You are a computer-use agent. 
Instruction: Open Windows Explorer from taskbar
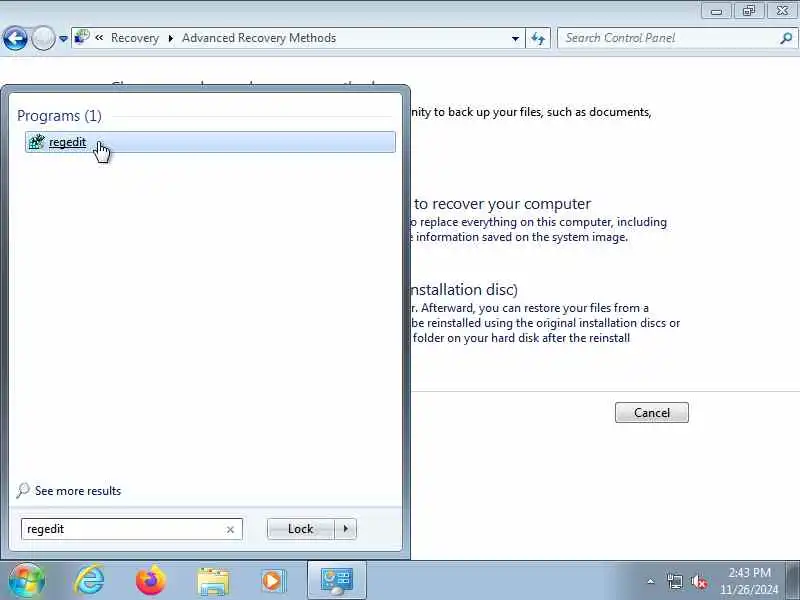213,581
